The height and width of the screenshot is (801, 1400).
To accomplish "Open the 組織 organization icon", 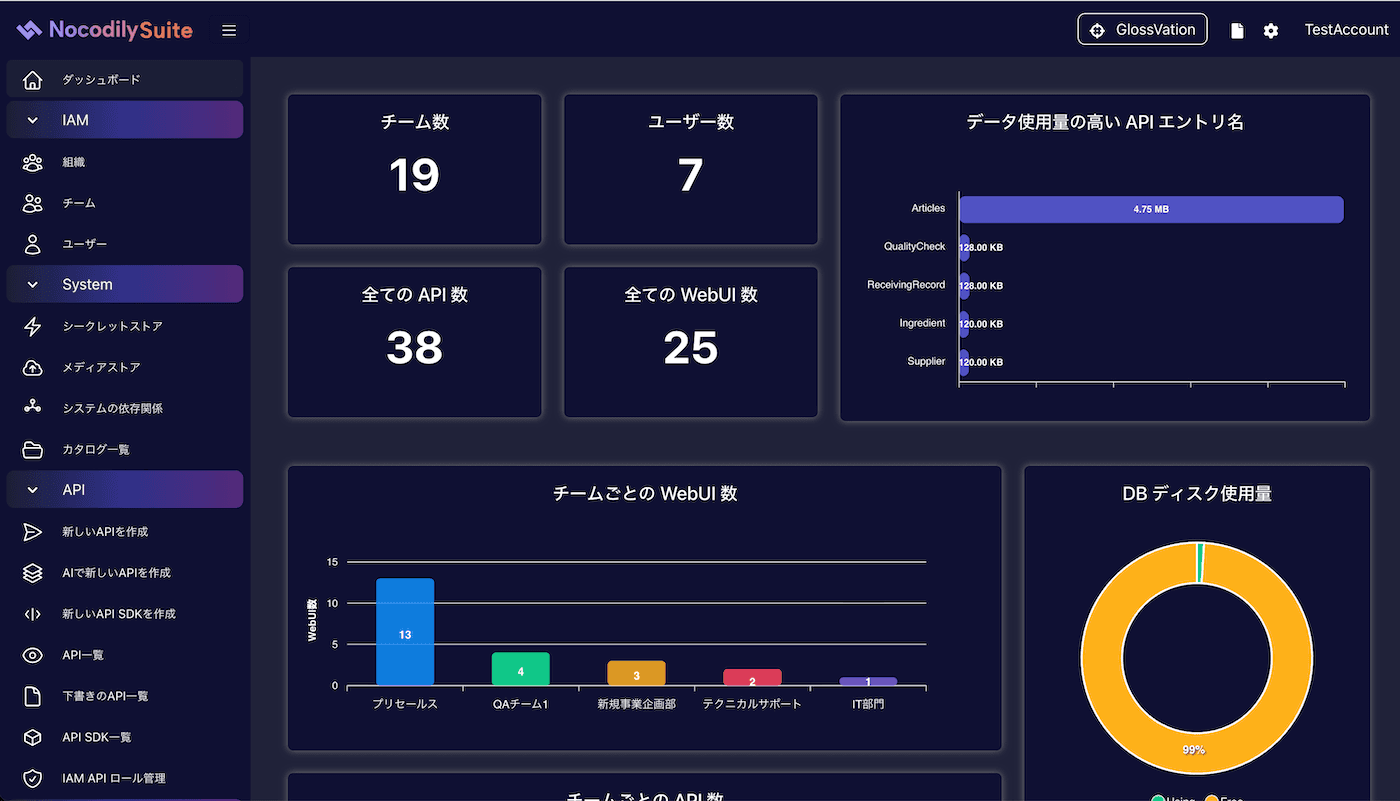I will (x=33, y=162).
